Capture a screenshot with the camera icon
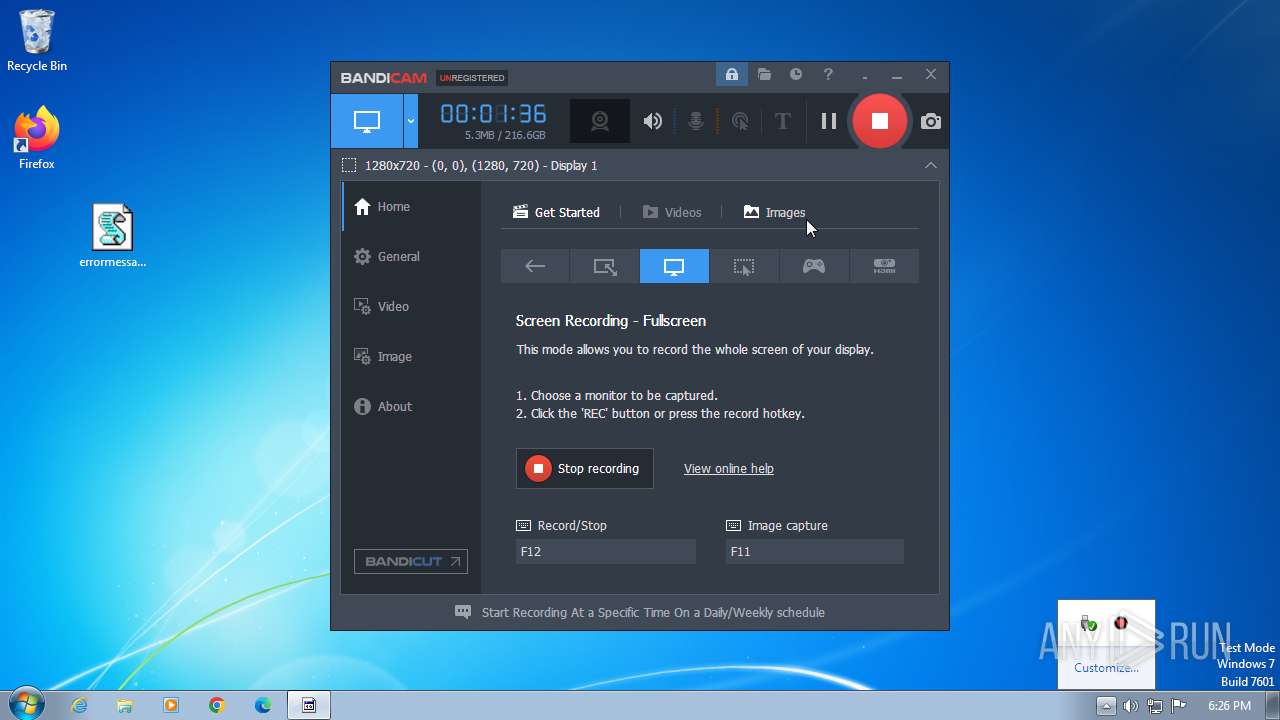Image resolution: width=1280 pixels, height=720 pixels. pos(931,121)
